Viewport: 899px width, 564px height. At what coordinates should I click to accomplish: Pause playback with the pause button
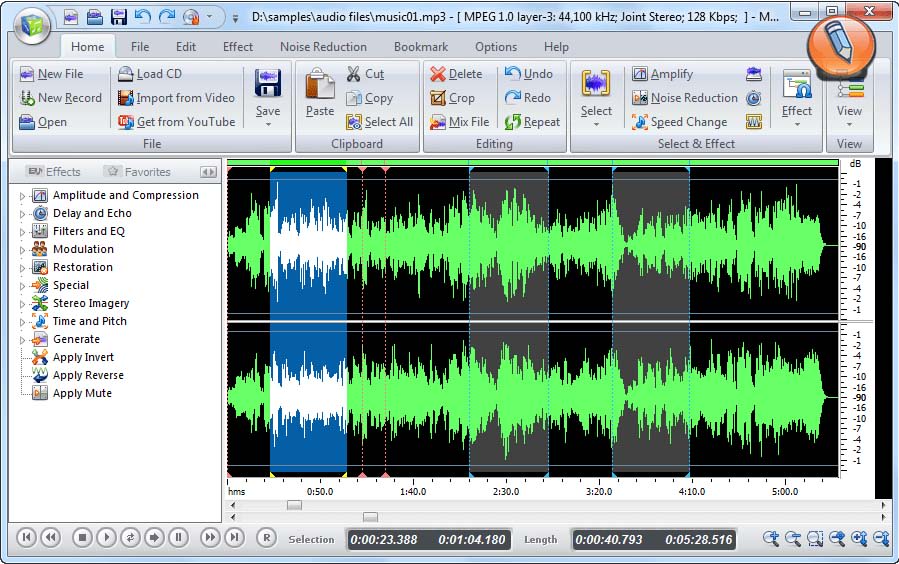(178, 538)
